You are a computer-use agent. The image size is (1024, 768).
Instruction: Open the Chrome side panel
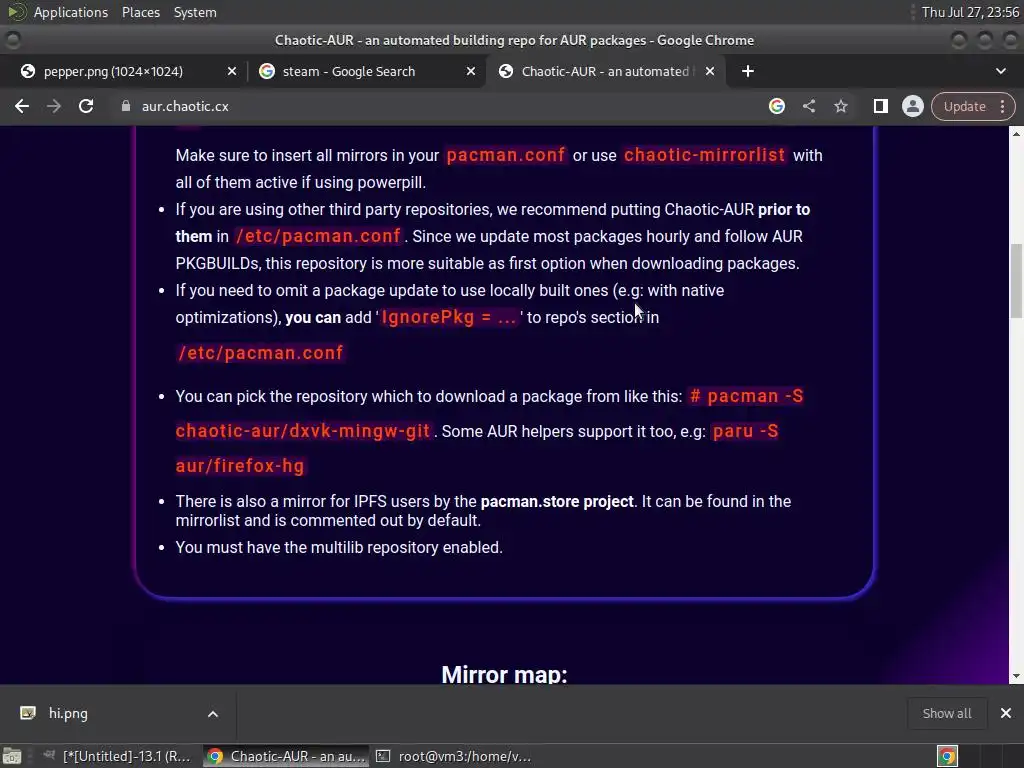880,106
